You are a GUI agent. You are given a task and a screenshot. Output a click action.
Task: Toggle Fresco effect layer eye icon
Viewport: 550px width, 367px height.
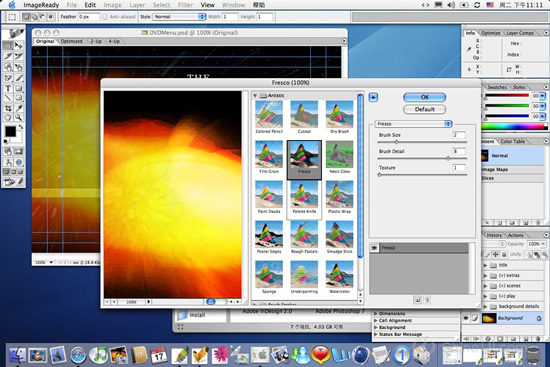374,248
